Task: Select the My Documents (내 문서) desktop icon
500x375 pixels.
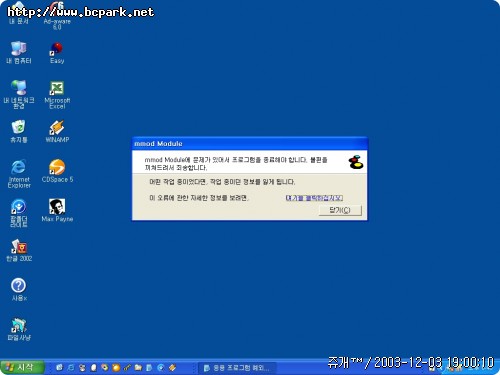Action: pyautogui.click(x=19, y=13)
